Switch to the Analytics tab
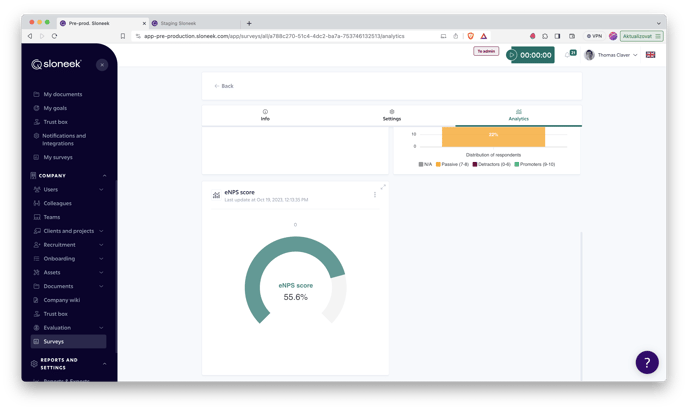This screenshot has width=688, height=410. 519,115
